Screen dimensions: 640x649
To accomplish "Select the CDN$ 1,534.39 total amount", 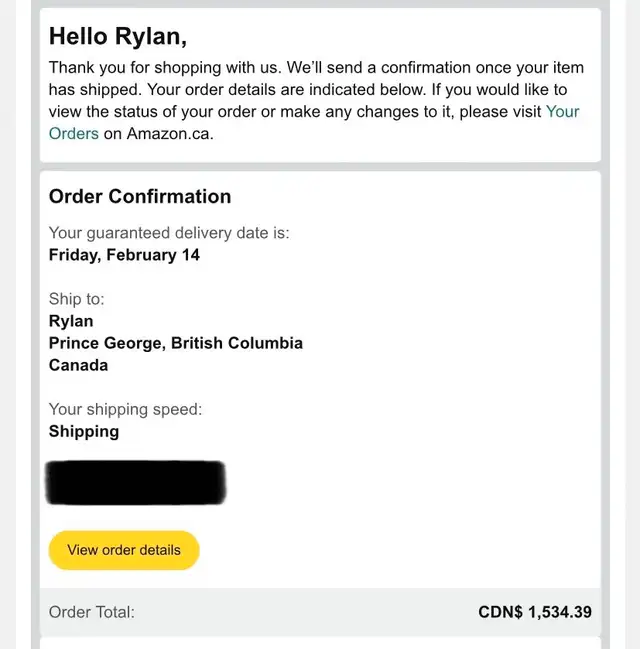I will 535,612.
